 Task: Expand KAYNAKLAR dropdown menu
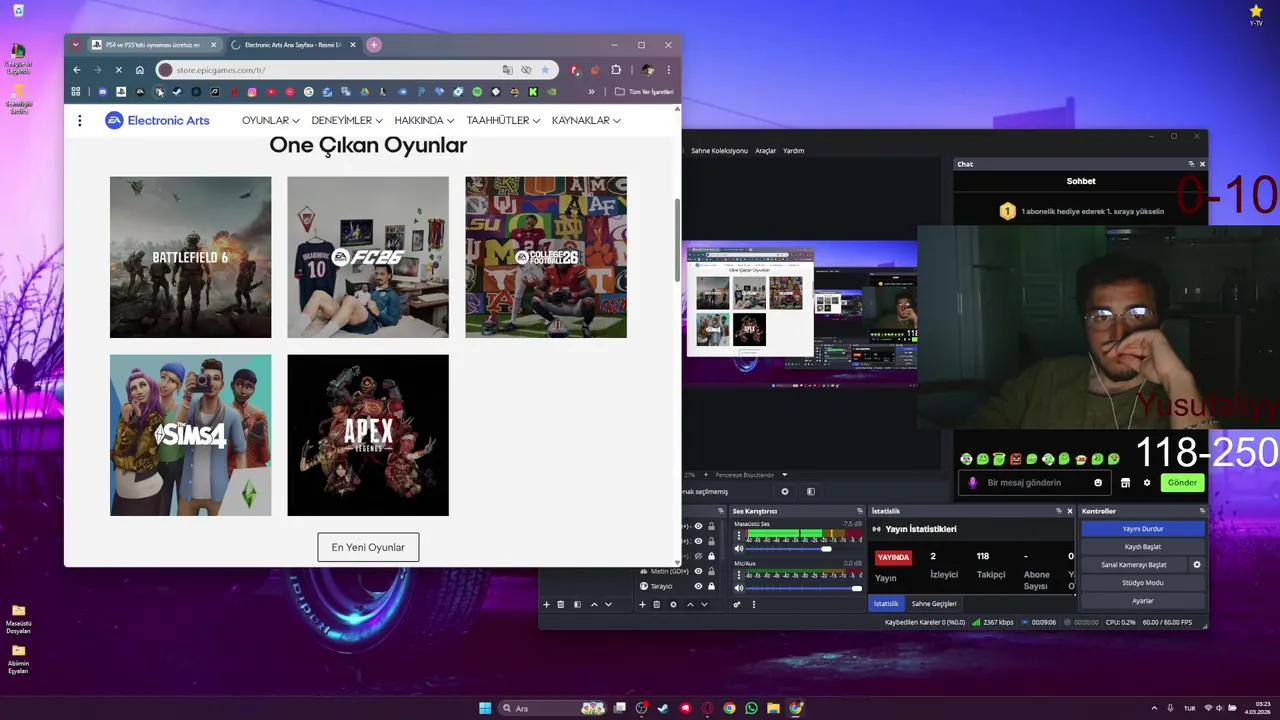coord(586,120)
